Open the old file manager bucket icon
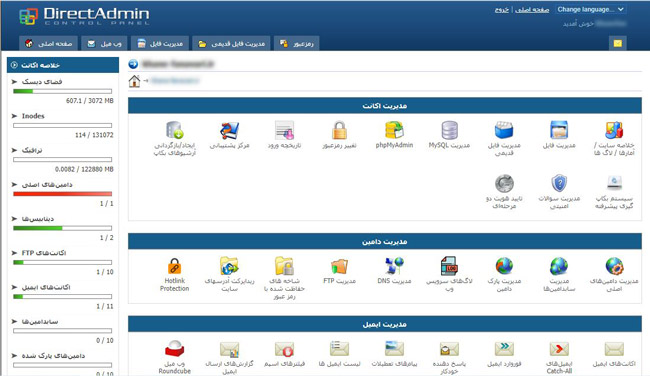The width and height of the screenshot is (650, 376). click(504, 130)
